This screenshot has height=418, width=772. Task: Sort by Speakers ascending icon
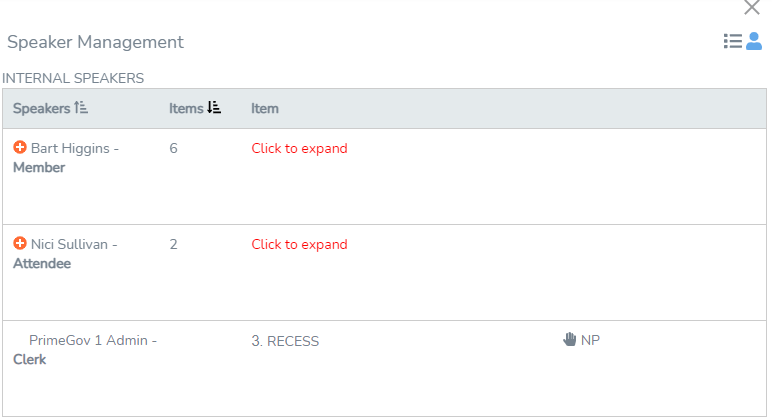[81, 107]
